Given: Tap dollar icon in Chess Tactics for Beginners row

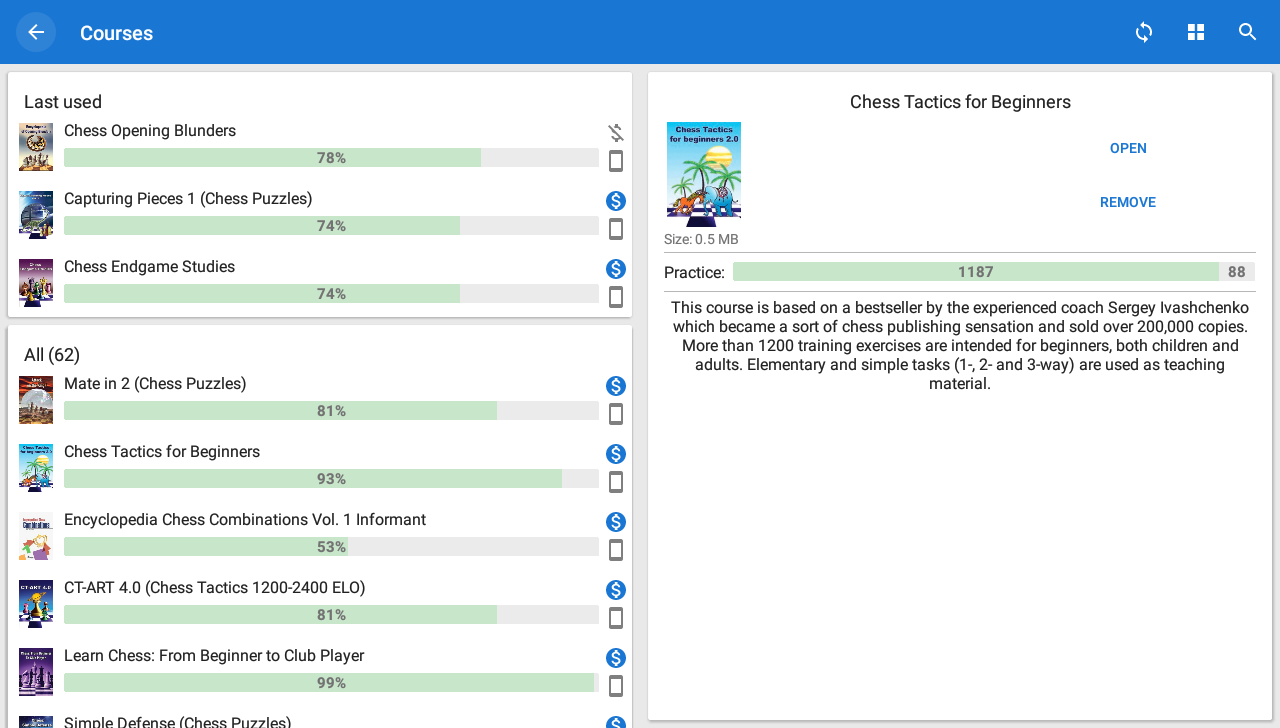Looking at the screenshot, I should tap(616, 454).
